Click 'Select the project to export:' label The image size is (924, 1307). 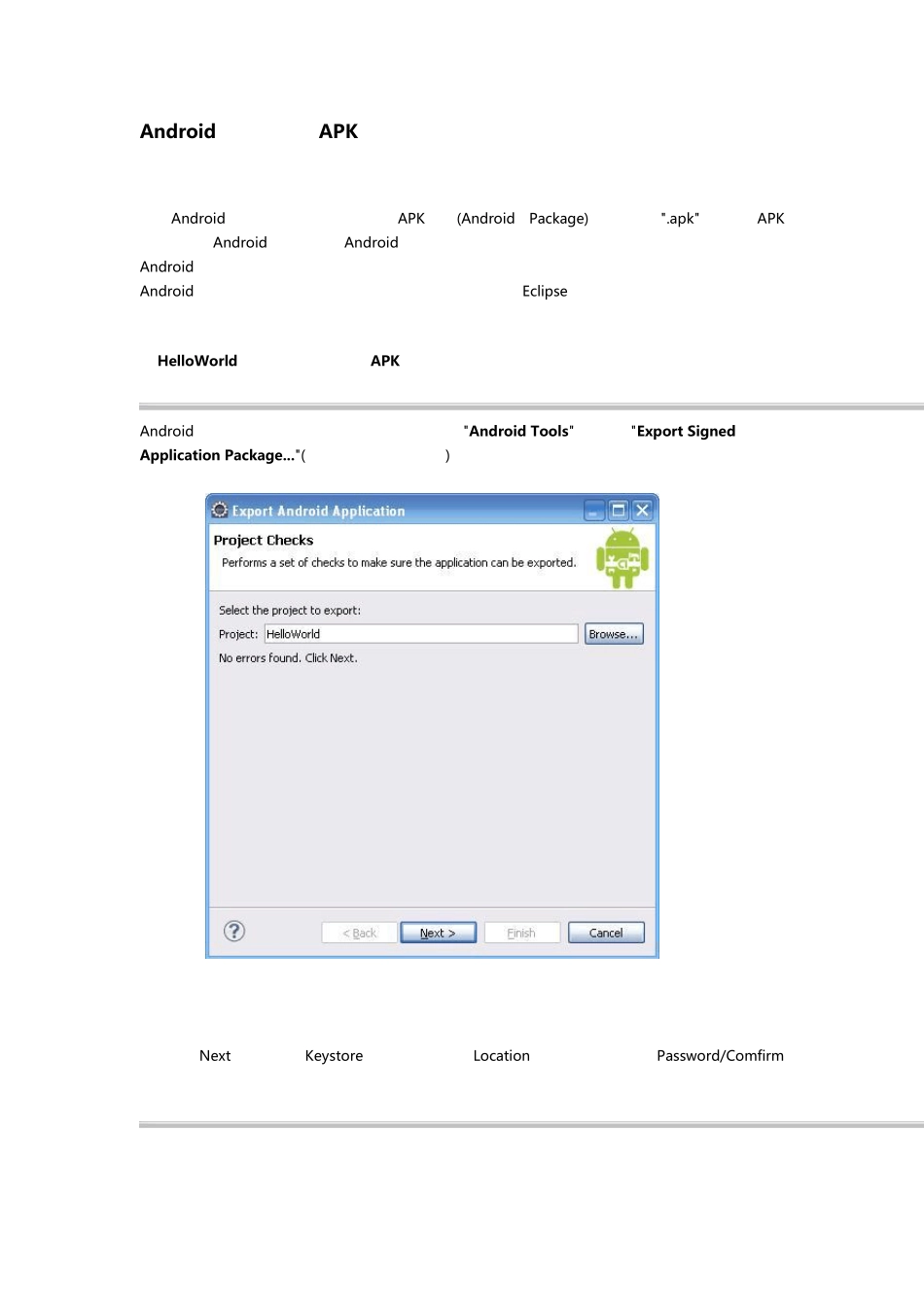click(290, 611)
